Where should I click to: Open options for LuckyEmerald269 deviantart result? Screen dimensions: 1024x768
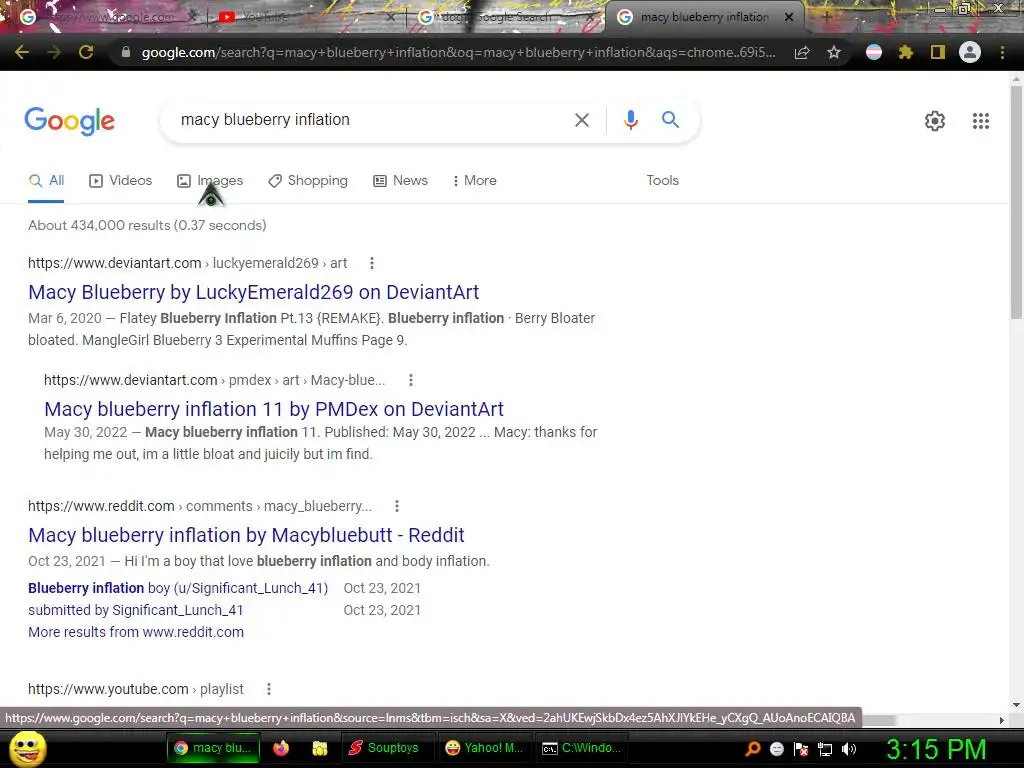tap(372, 263)
